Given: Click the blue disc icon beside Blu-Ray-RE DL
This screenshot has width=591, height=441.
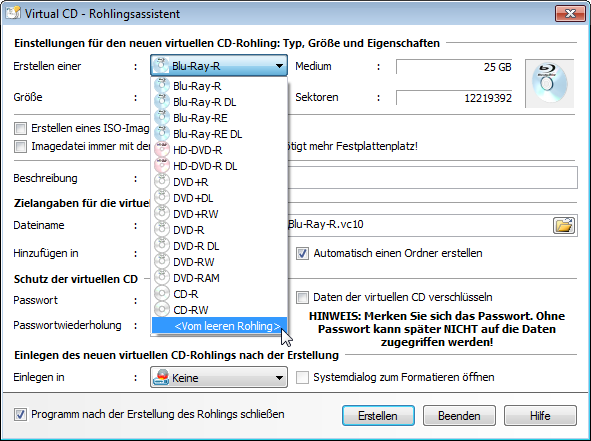Looking at the screenshot, I should [x=162, y=134].
